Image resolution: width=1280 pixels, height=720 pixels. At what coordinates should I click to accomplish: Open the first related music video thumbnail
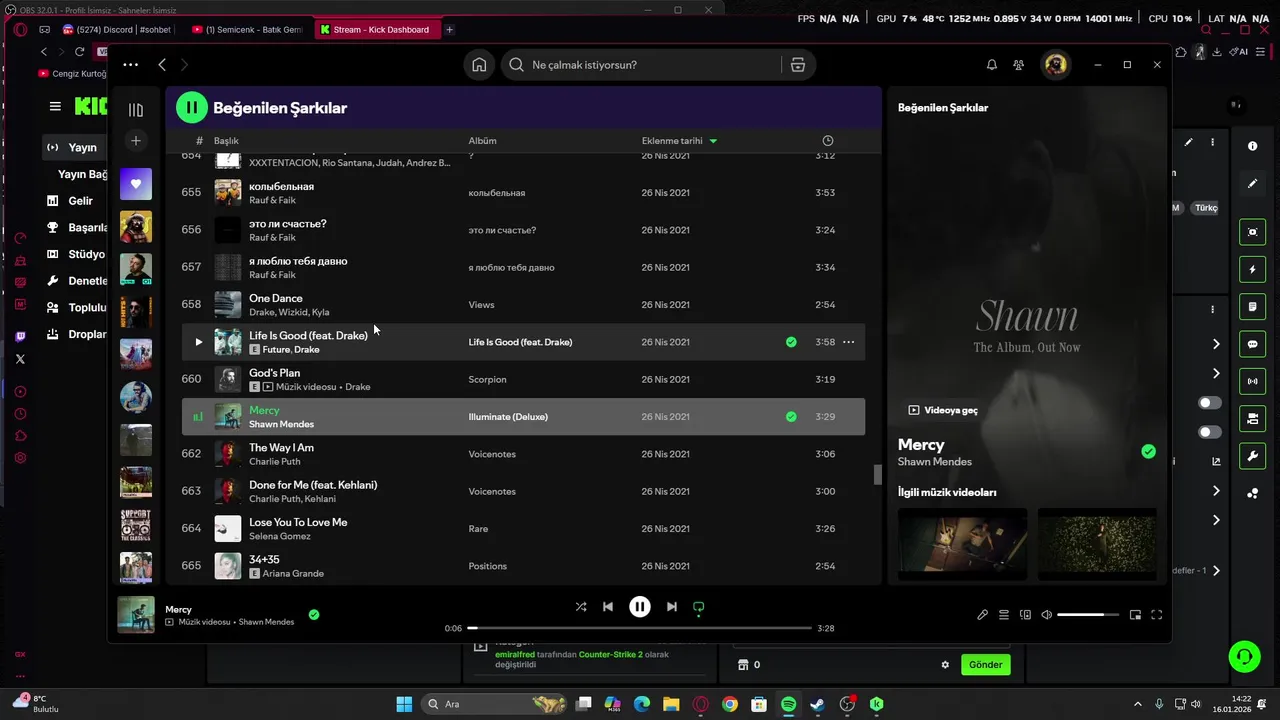pos(962,544)
